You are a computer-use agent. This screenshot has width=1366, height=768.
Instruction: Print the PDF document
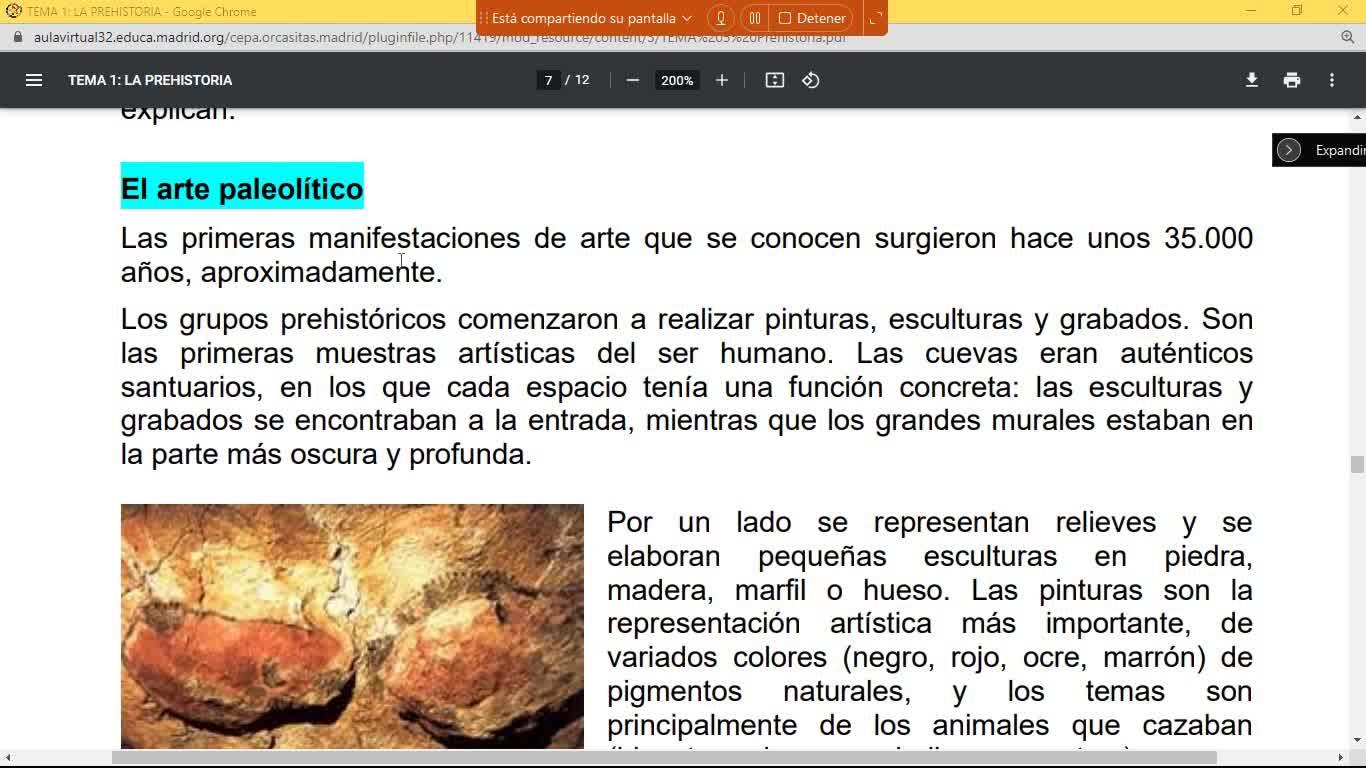pos(1292,80)
